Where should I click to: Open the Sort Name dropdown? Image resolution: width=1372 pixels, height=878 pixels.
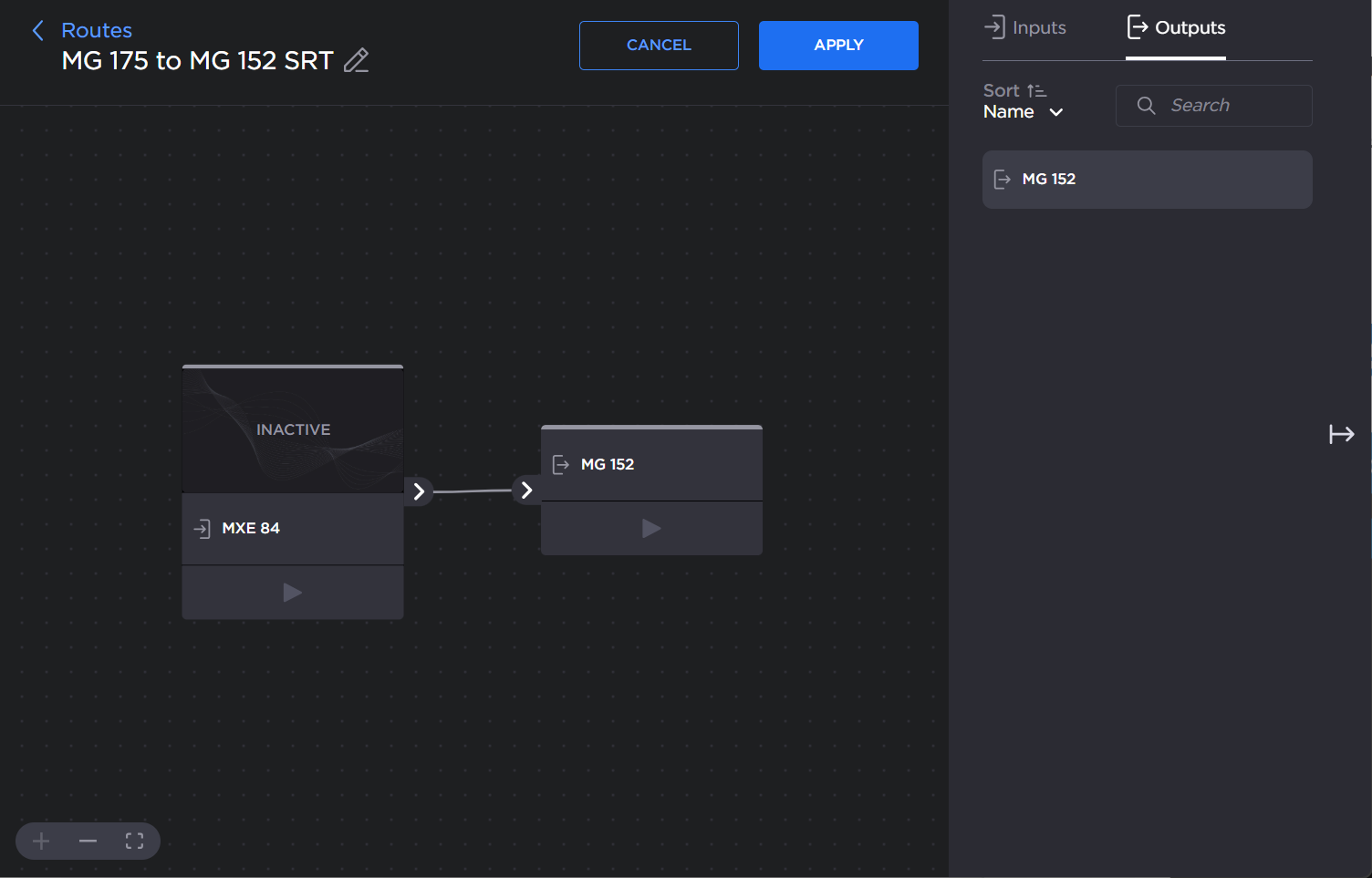pyautogui.click(x=1024, y=112)
